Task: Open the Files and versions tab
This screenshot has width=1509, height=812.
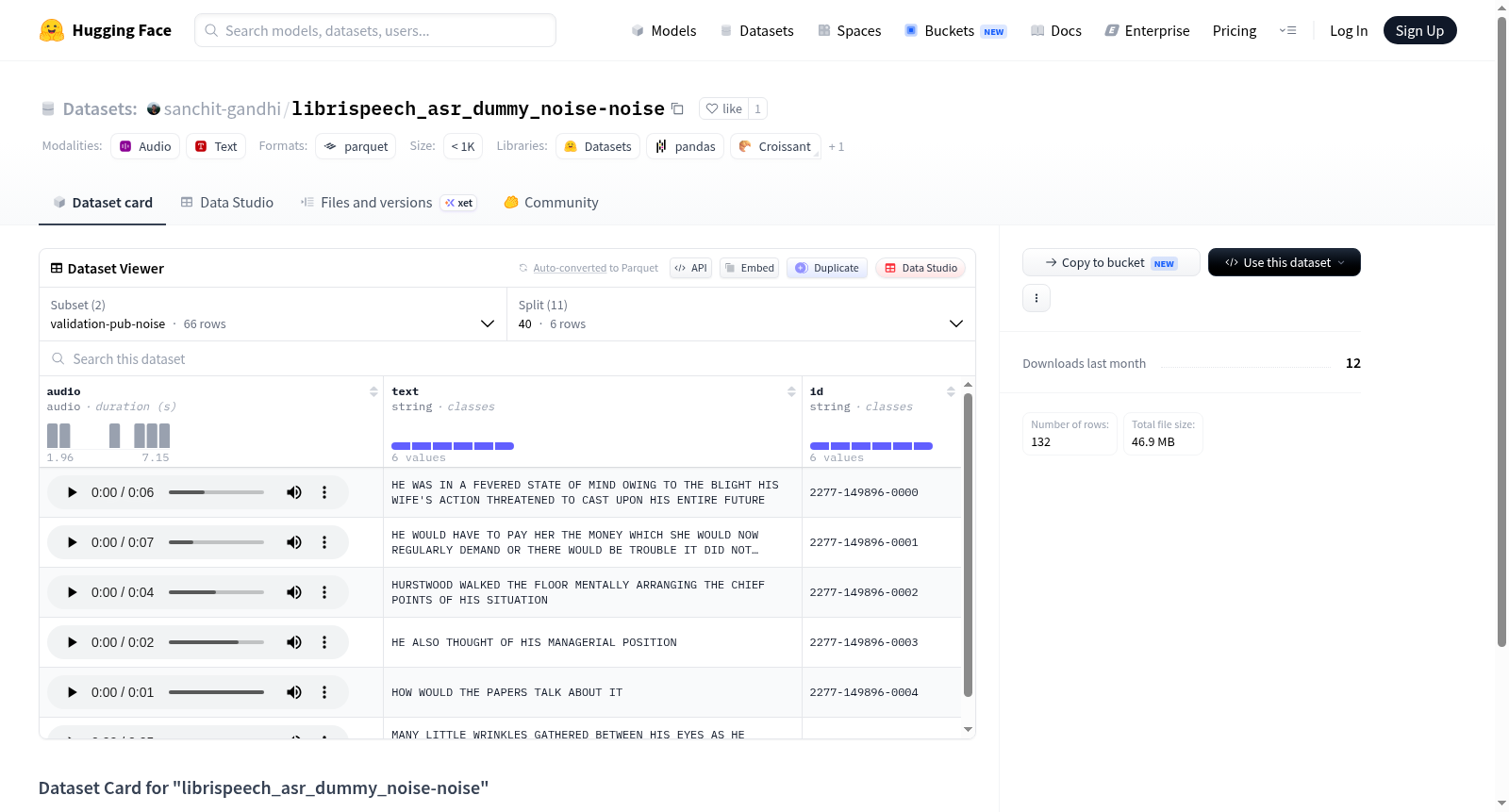Action: [x=389, y=202]
